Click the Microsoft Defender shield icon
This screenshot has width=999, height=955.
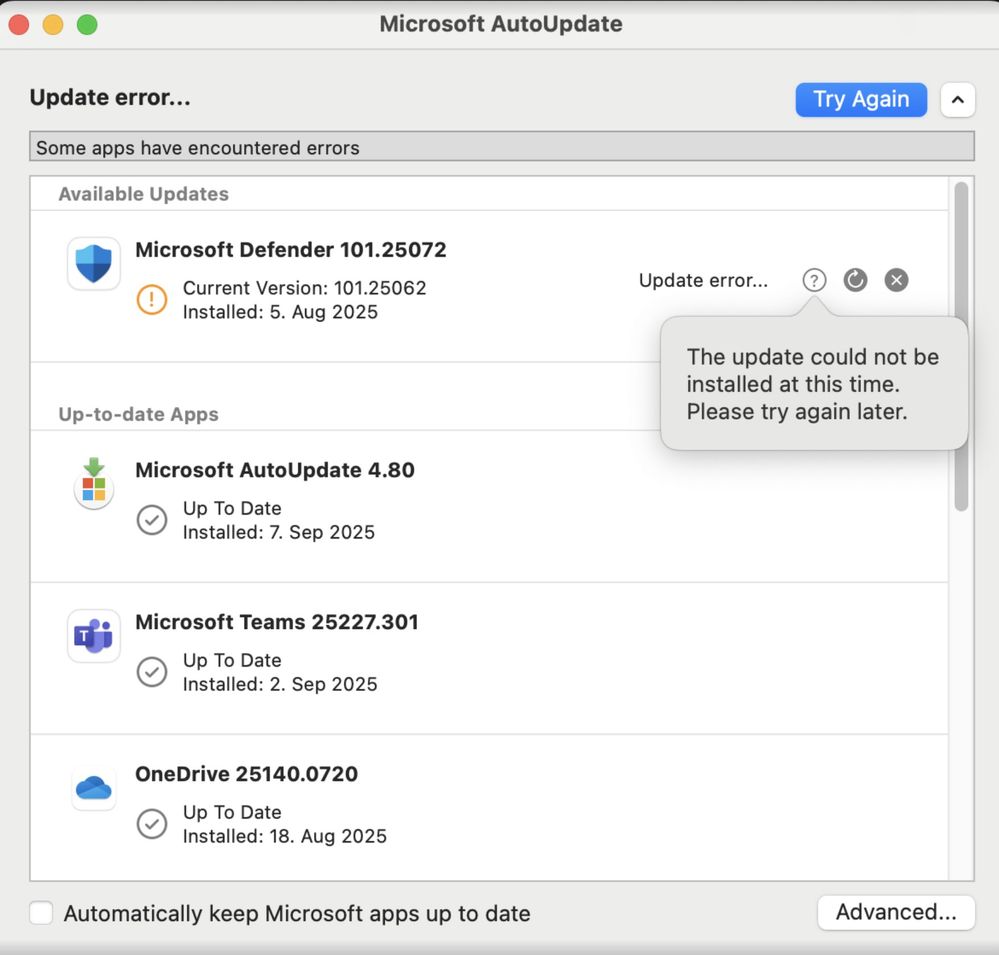click(94, 263)
